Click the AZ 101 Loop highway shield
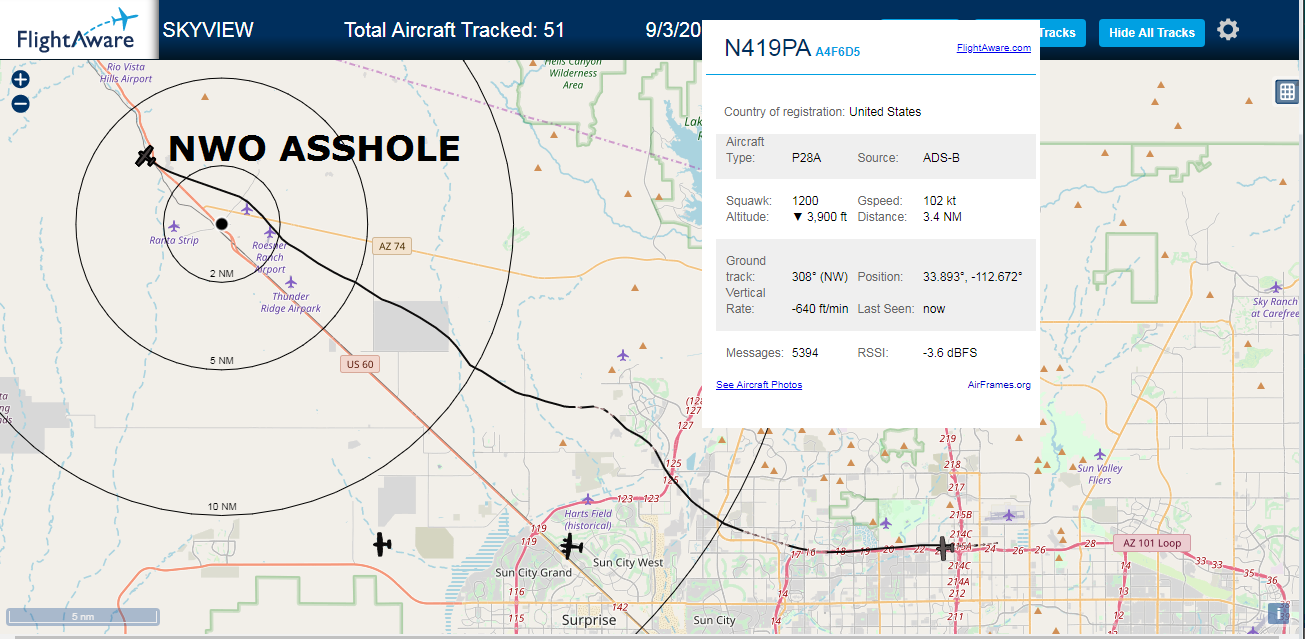The height and width of the screenshot is (639, 1305). tap(1152, 543)
